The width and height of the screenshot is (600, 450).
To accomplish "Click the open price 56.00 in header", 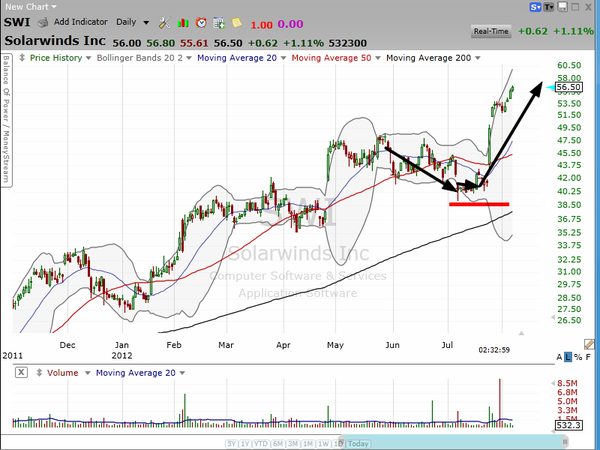I will tap(127, 43).
